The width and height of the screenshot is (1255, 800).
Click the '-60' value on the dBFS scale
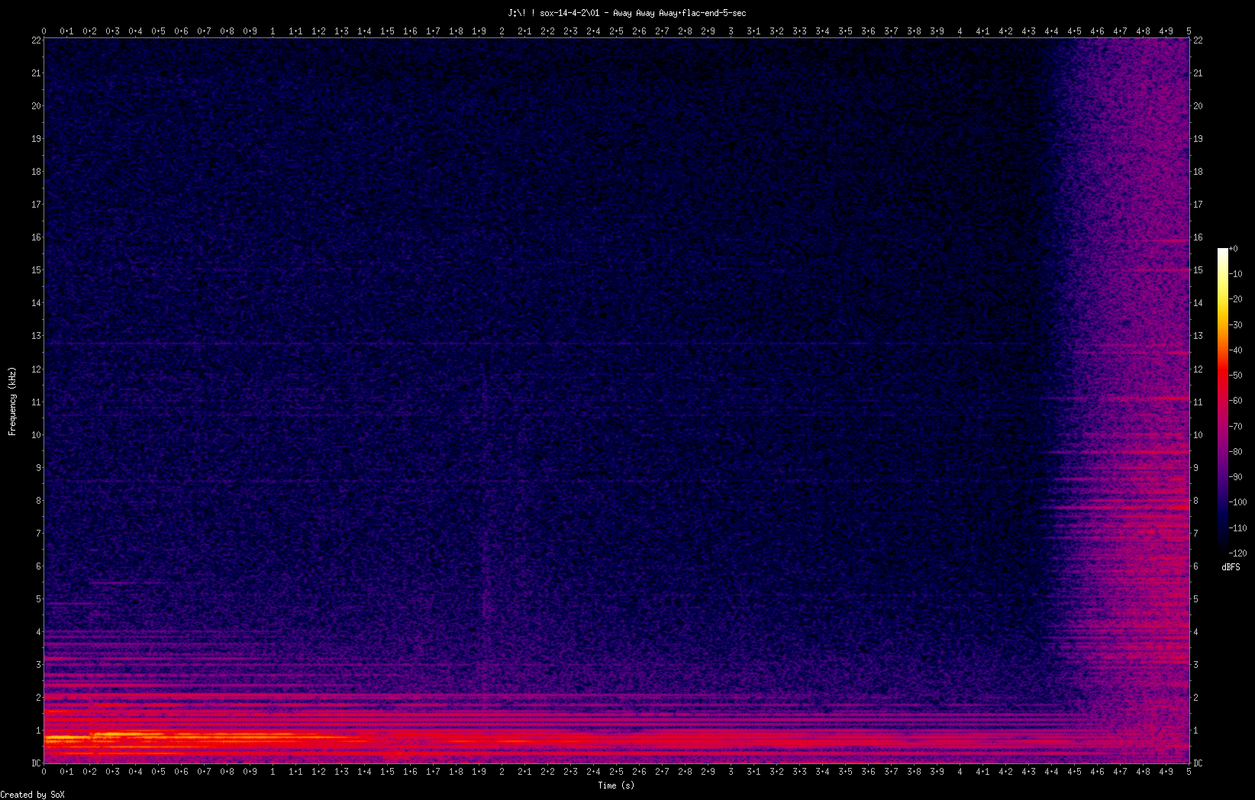[x=1235, y=401]
